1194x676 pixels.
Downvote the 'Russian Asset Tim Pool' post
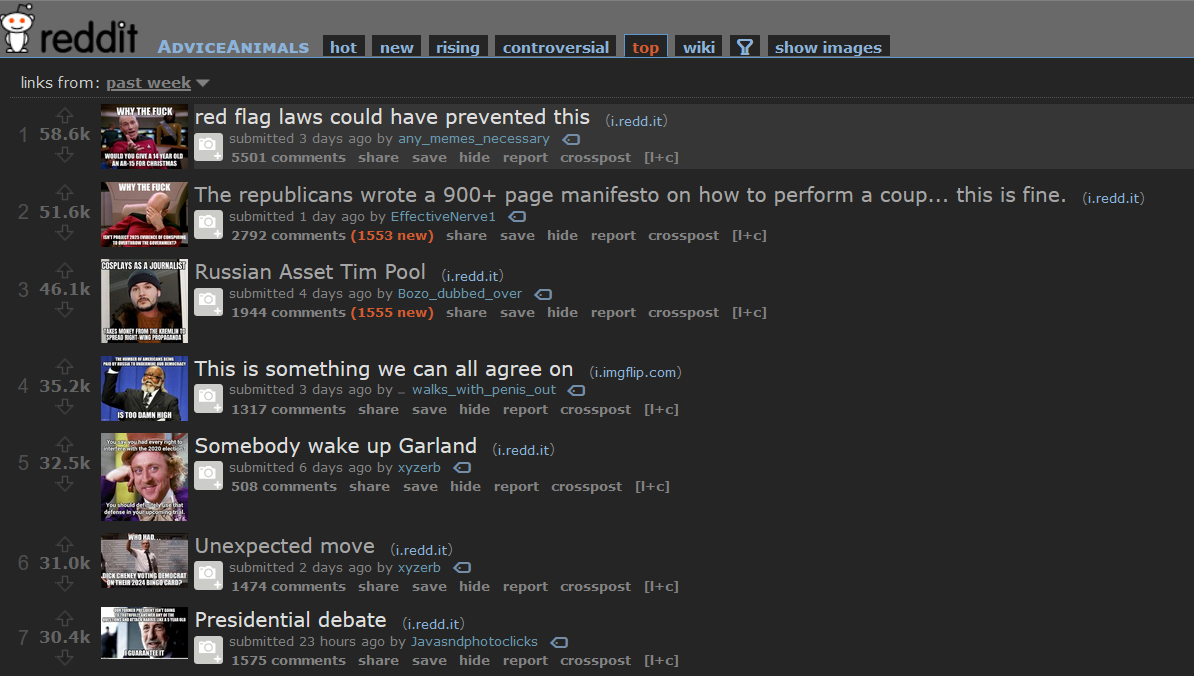point(65,309)
